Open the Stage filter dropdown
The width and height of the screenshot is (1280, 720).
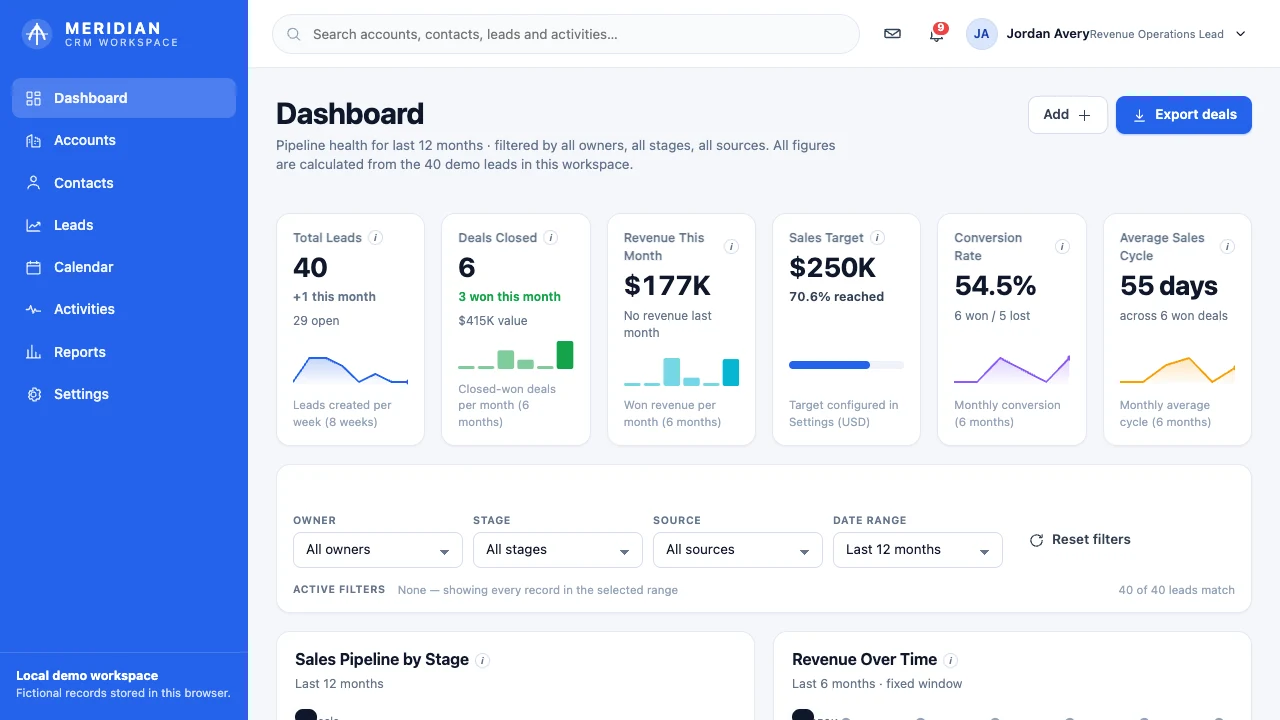point(558,550)
